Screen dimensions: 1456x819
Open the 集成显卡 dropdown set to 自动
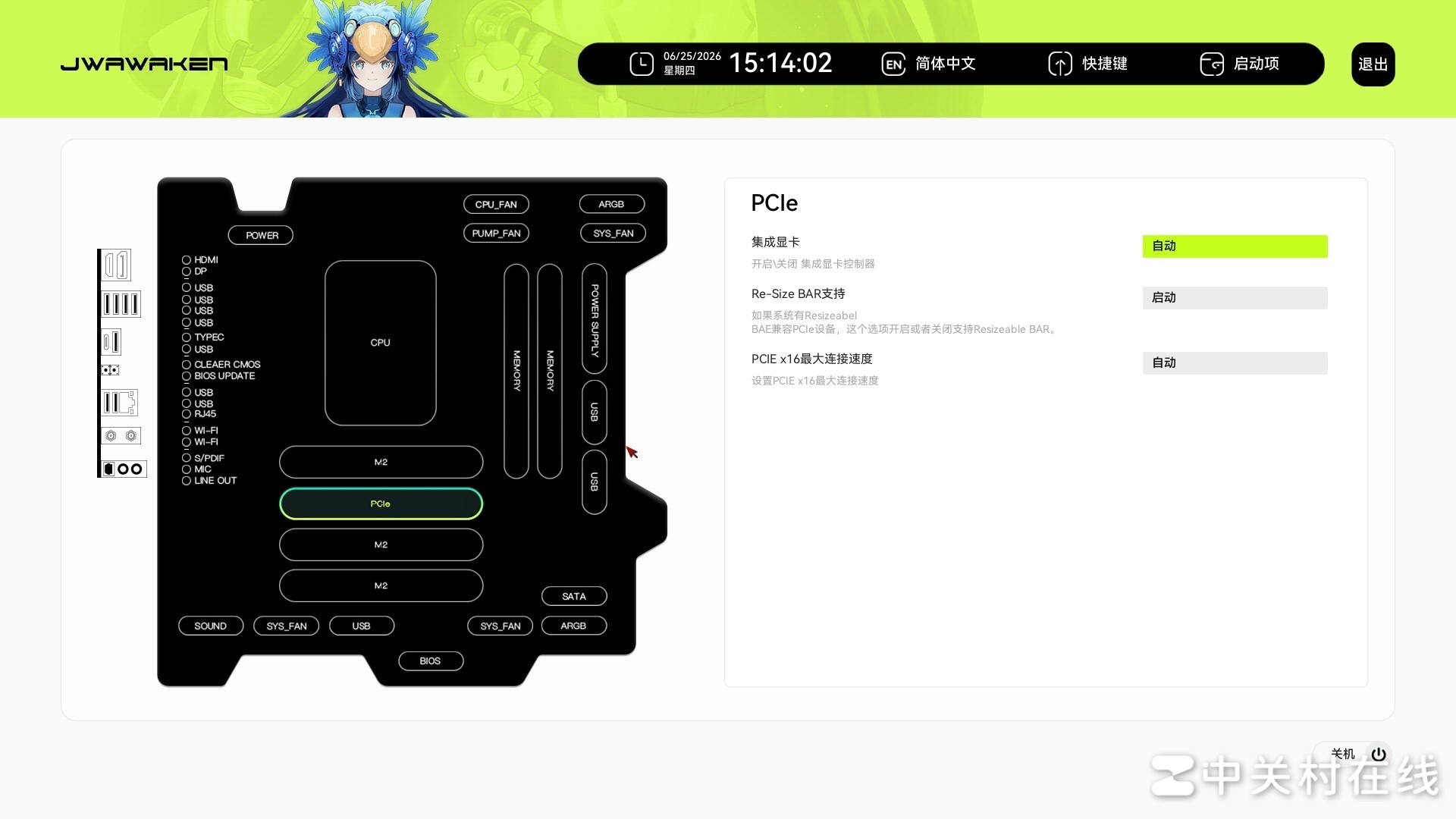(1235, 246)
